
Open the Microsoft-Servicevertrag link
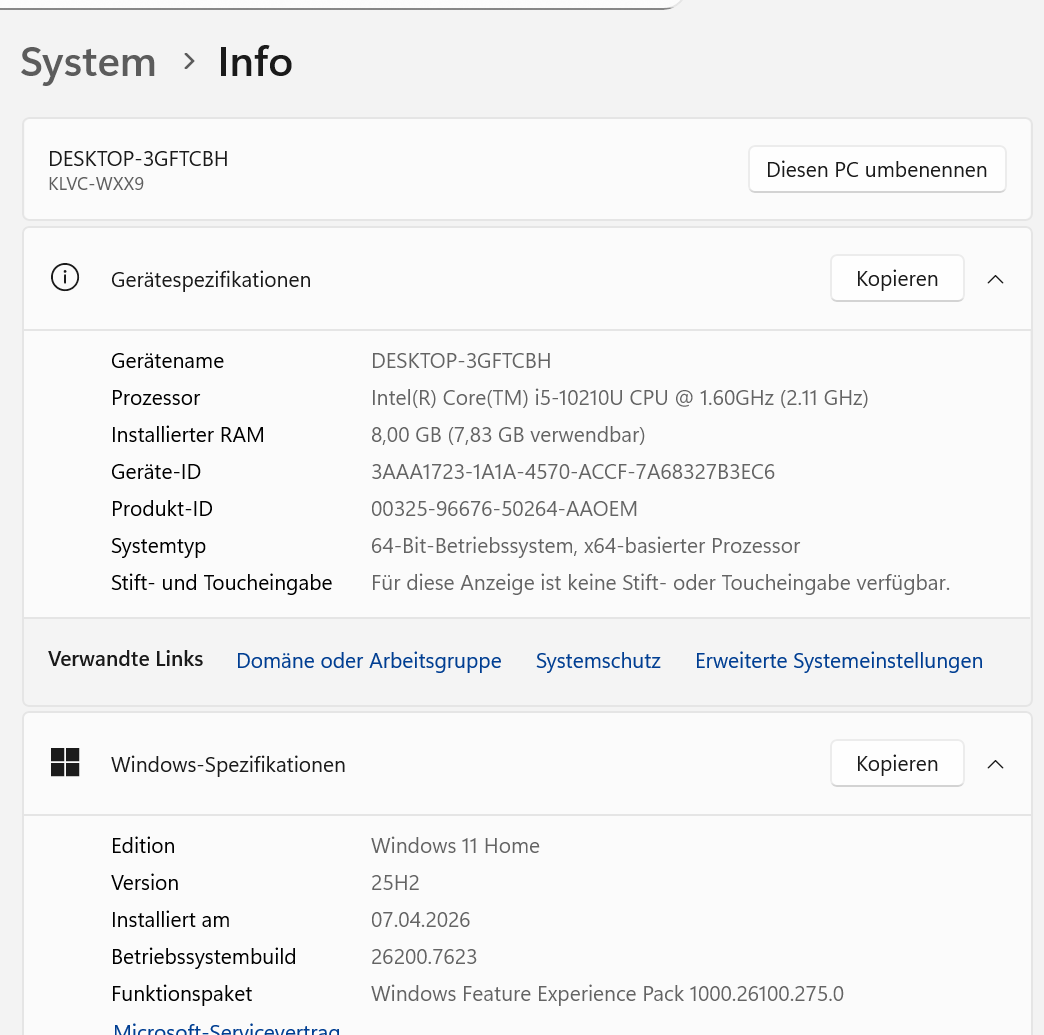pos(226,1028)
